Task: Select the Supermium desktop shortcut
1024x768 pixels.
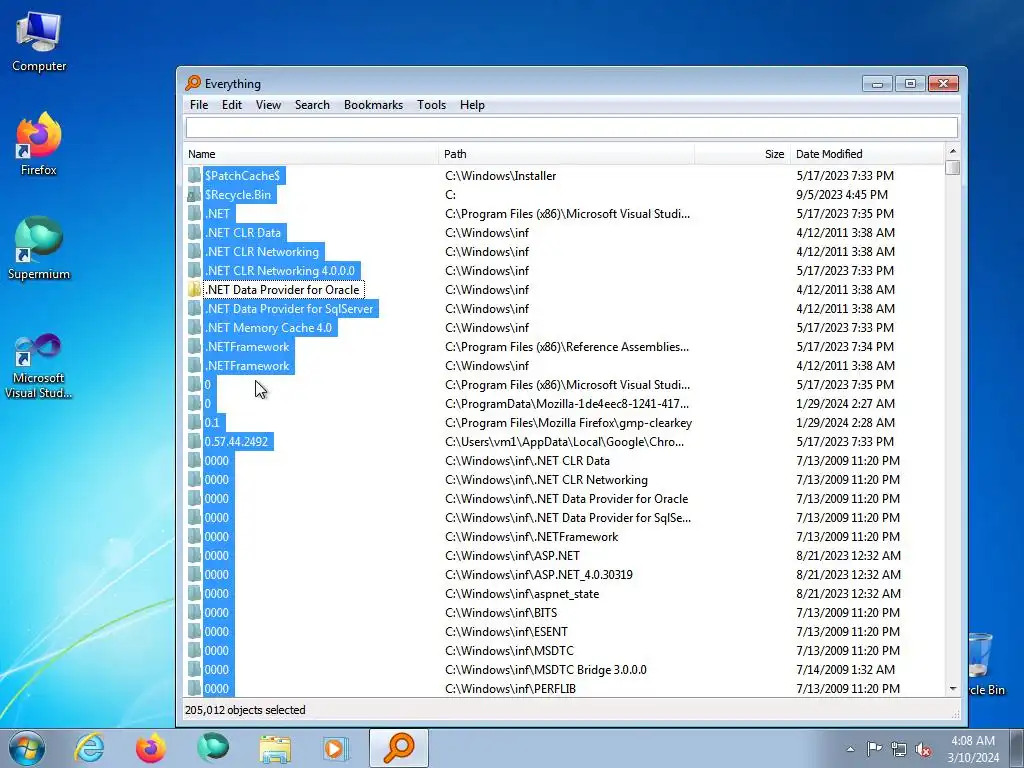Action: click(39, 249)
